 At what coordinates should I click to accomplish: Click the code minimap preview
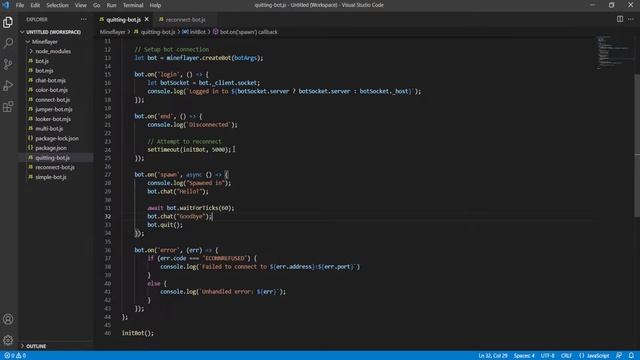[613, 52]
